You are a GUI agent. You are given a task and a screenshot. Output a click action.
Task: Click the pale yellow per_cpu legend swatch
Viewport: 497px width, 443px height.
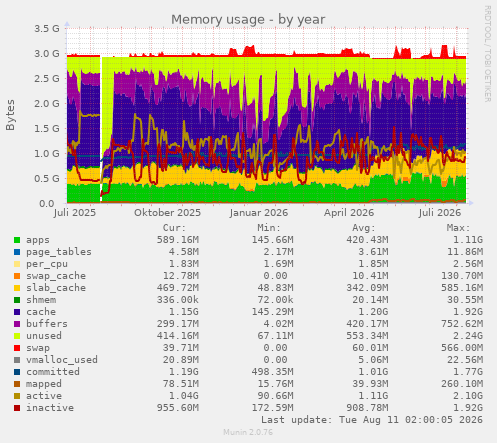17,264
